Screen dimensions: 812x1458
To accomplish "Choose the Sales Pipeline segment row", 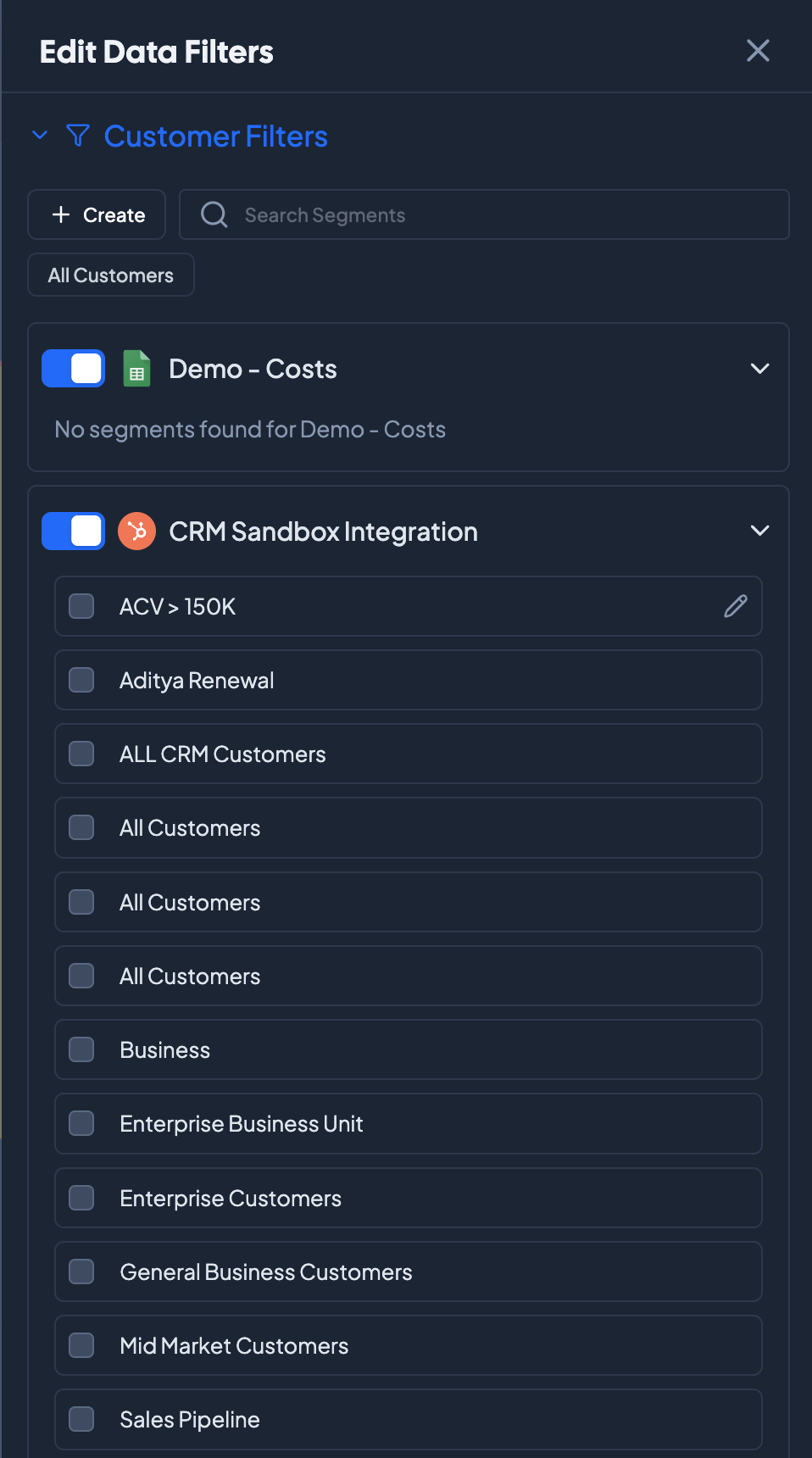I will (409, 1419).
